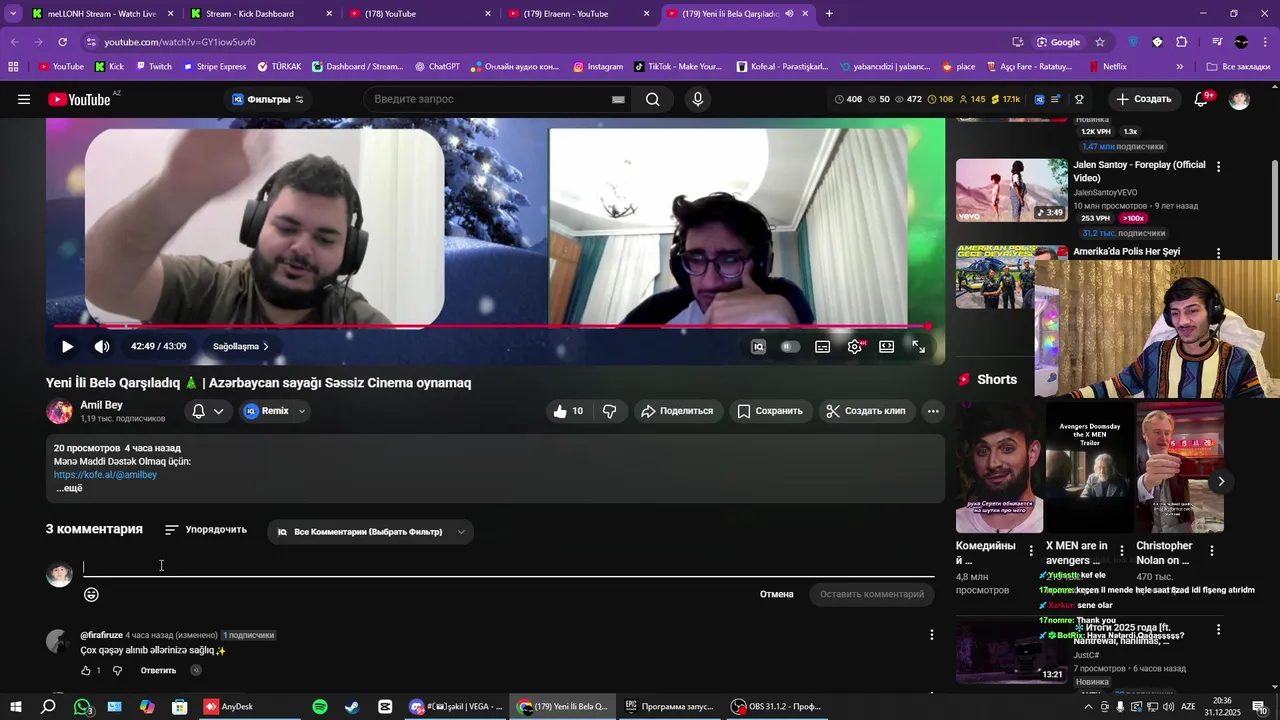Open subscription notification bell dropdown
This screenshot has width=1280, height=720.
[208, 411]
